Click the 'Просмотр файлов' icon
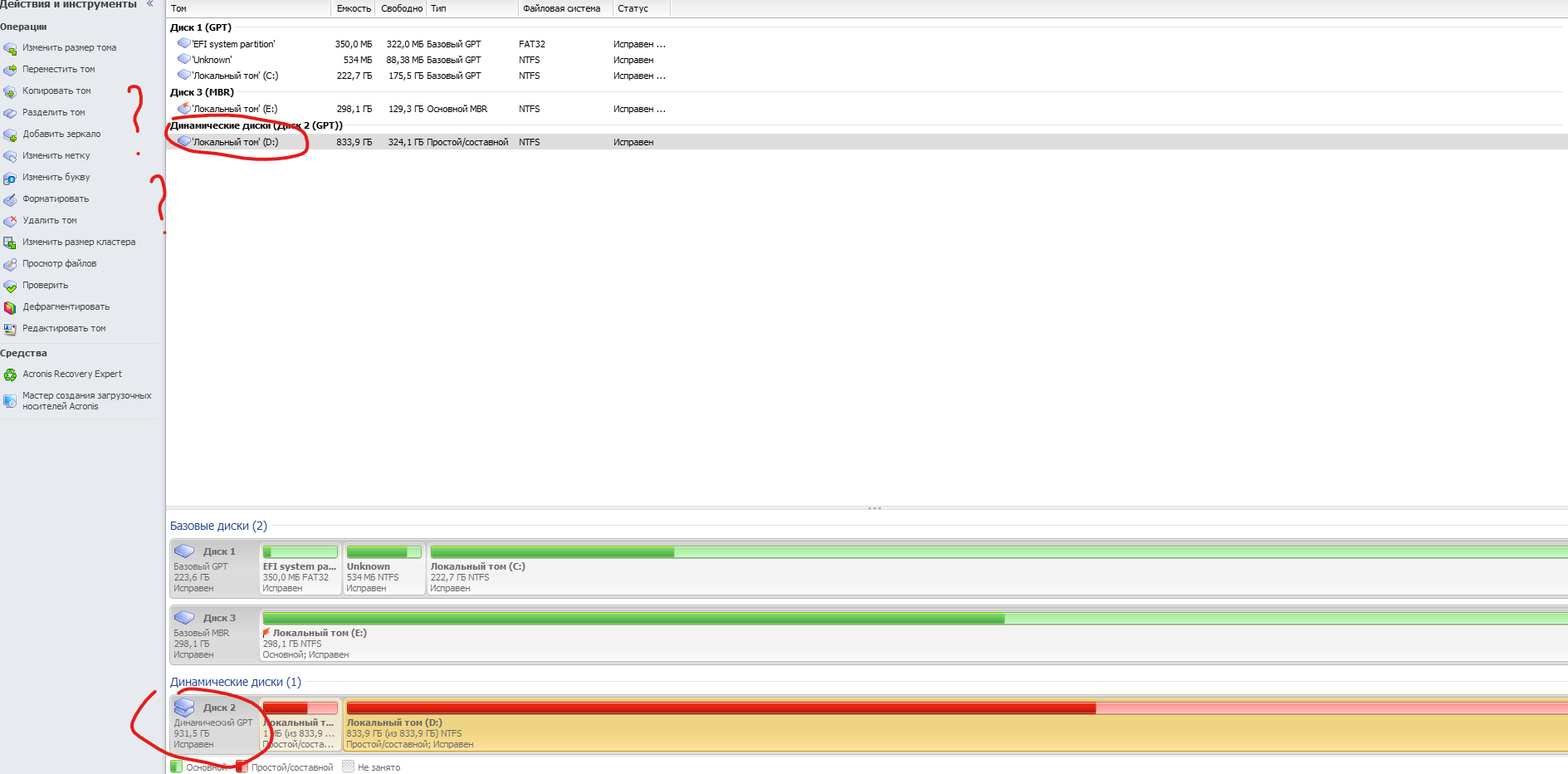This screenshot has height=774, width=1568. [x=10, y=264]
